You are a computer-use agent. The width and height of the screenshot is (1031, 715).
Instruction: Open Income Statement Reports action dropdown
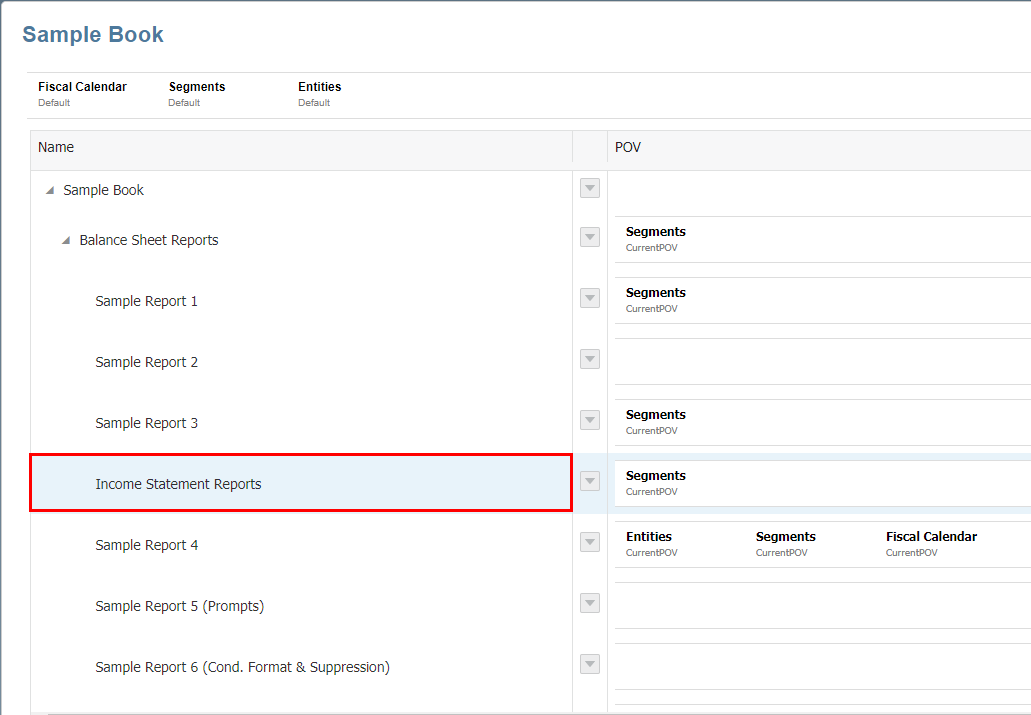click(590, 481)
